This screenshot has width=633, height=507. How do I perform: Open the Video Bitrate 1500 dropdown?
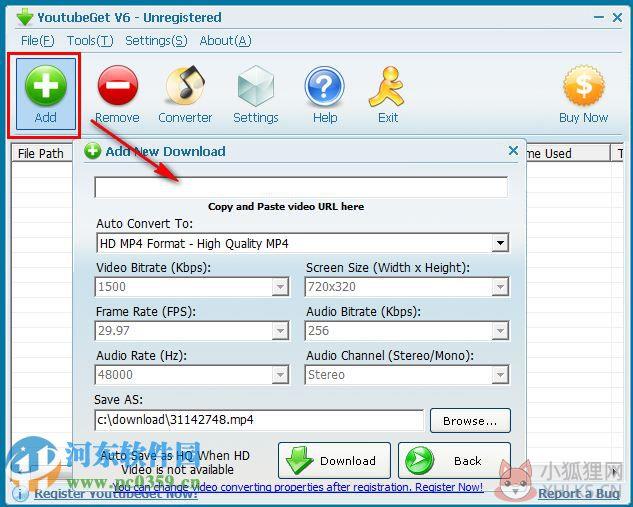coord(280,287)
